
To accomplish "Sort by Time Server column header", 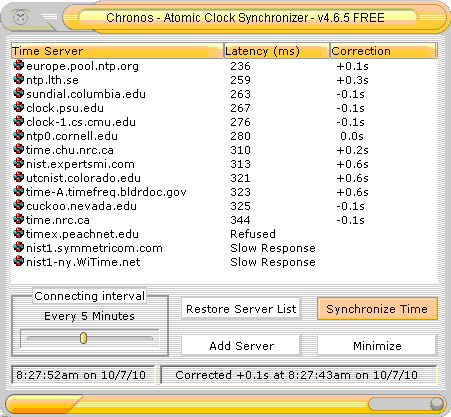I will (x=117, y=51).
